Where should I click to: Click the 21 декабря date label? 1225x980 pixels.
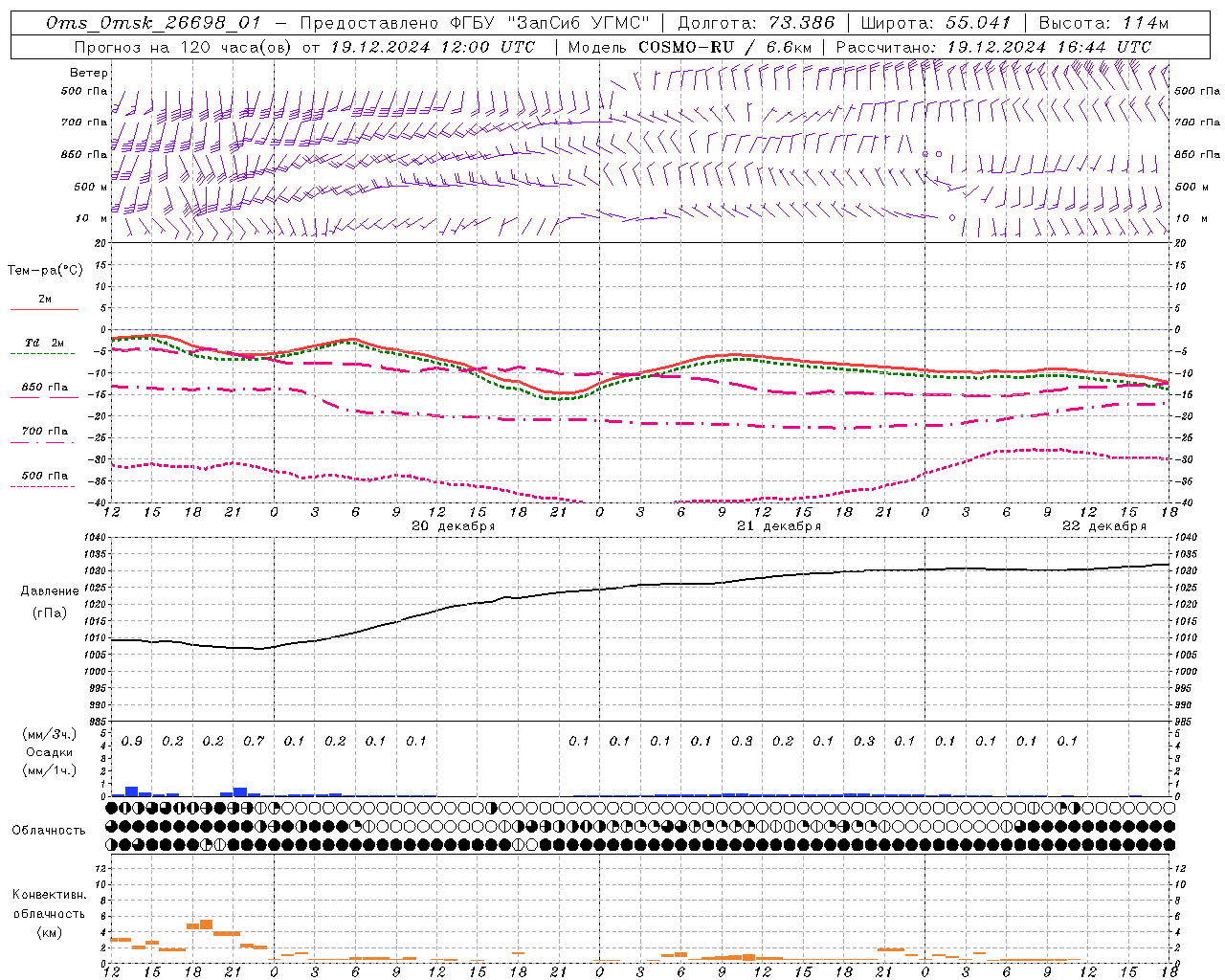pyautogui.click(x=779, y=526)
